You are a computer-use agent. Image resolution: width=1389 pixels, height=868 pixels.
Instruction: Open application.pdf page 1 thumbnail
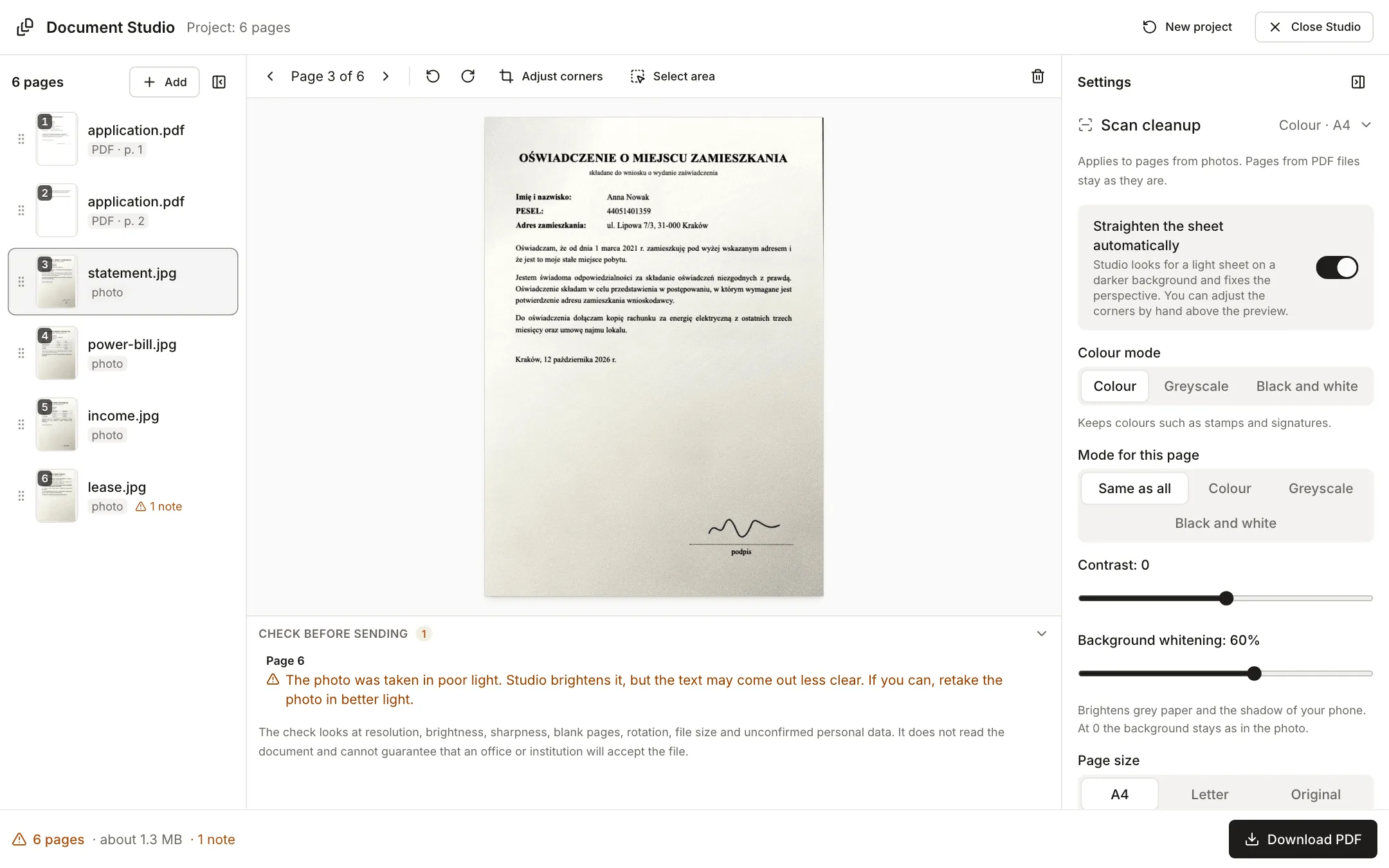[x=57, y=139]
